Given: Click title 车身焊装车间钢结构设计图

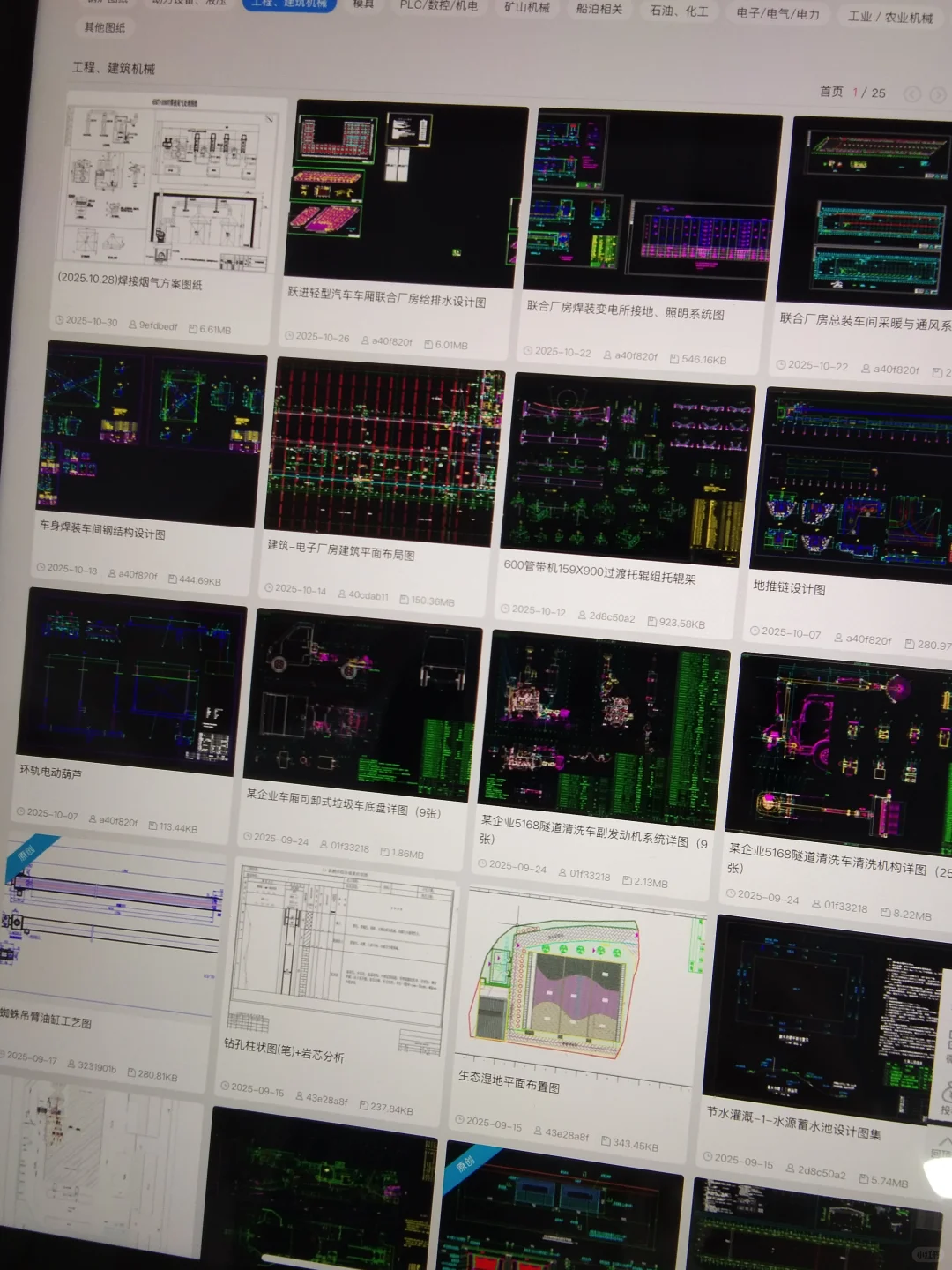Looking at the screenshot, I should click(x=102, y=529).
